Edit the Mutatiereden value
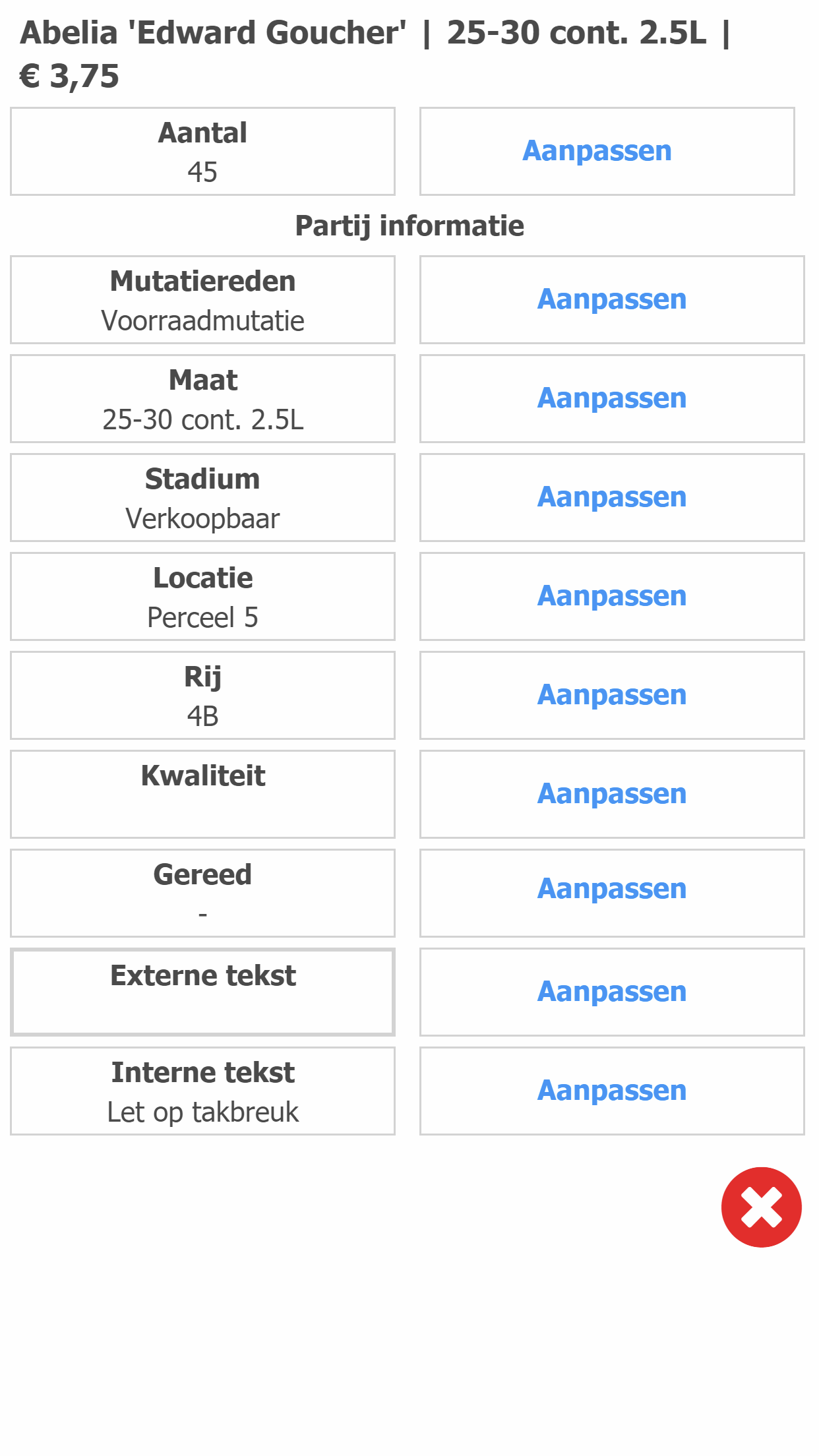819x1456 pixels. point(612,299)
